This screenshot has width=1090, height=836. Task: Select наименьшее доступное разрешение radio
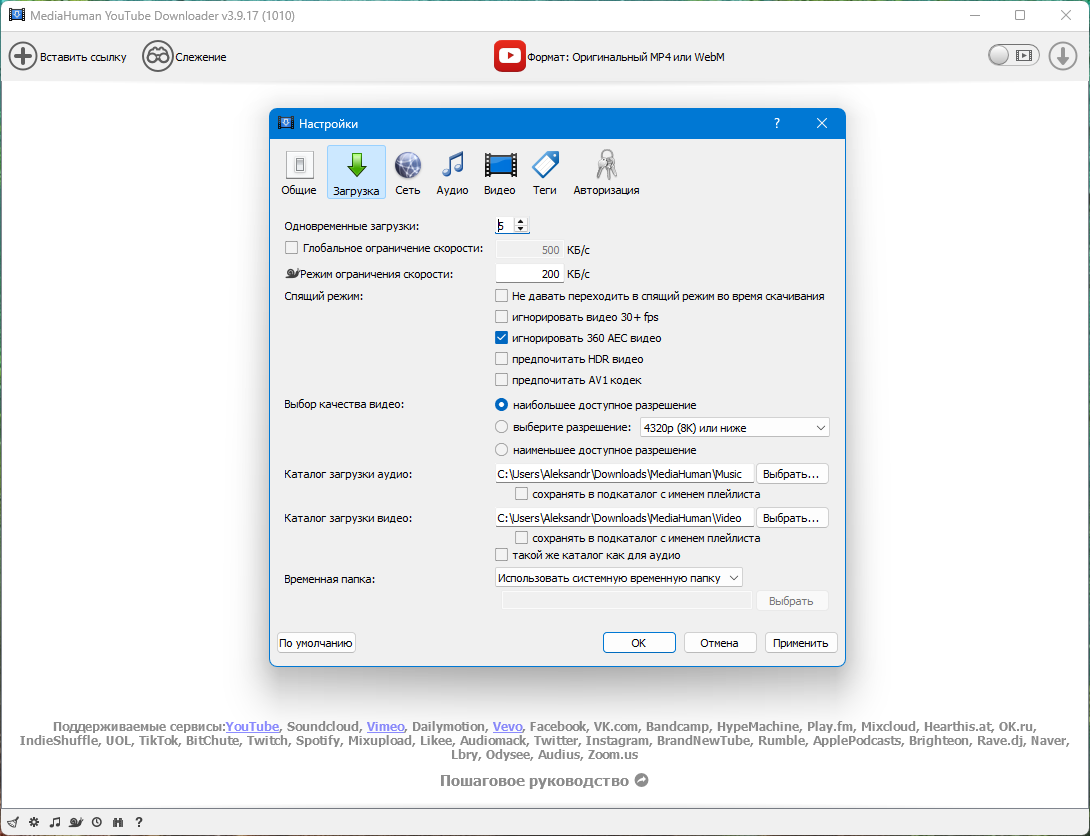click(501, 450)
